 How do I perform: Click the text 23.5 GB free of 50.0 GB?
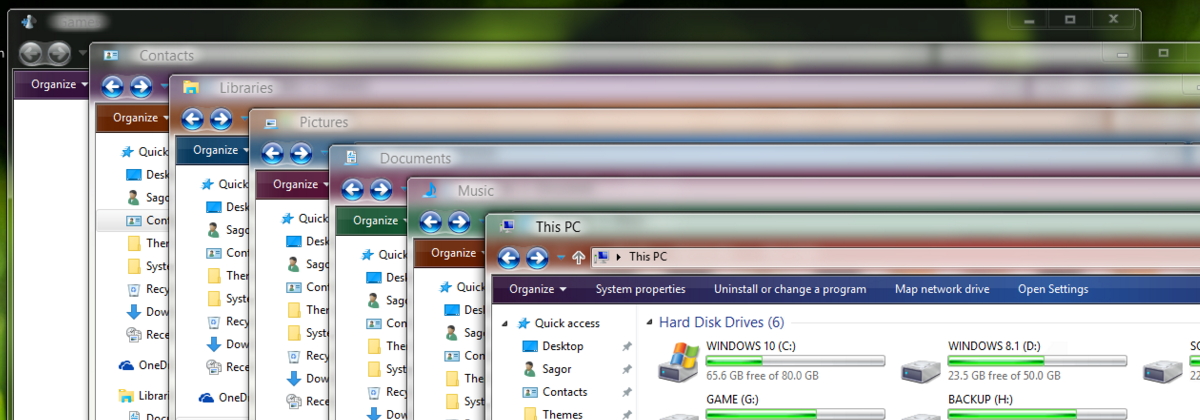pos(1004,376)
